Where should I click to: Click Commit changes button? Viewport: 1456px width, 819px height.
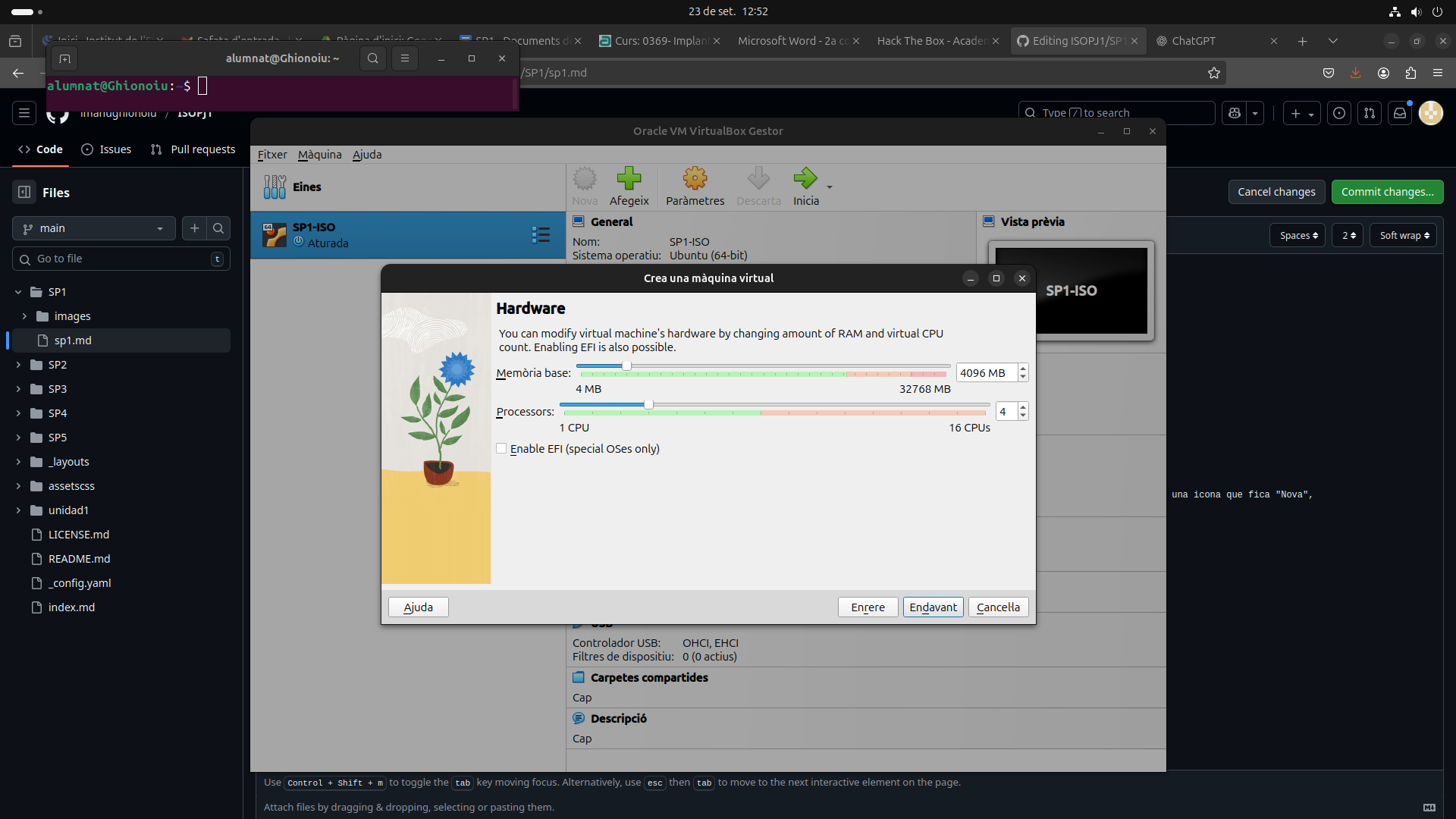tap(1387, 192)
